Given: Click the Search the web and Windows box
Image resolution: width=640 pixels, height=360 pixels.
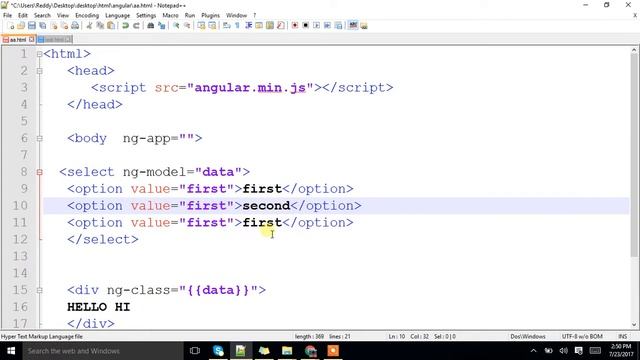Looking at the screenshot, I should tap(103, 351).
